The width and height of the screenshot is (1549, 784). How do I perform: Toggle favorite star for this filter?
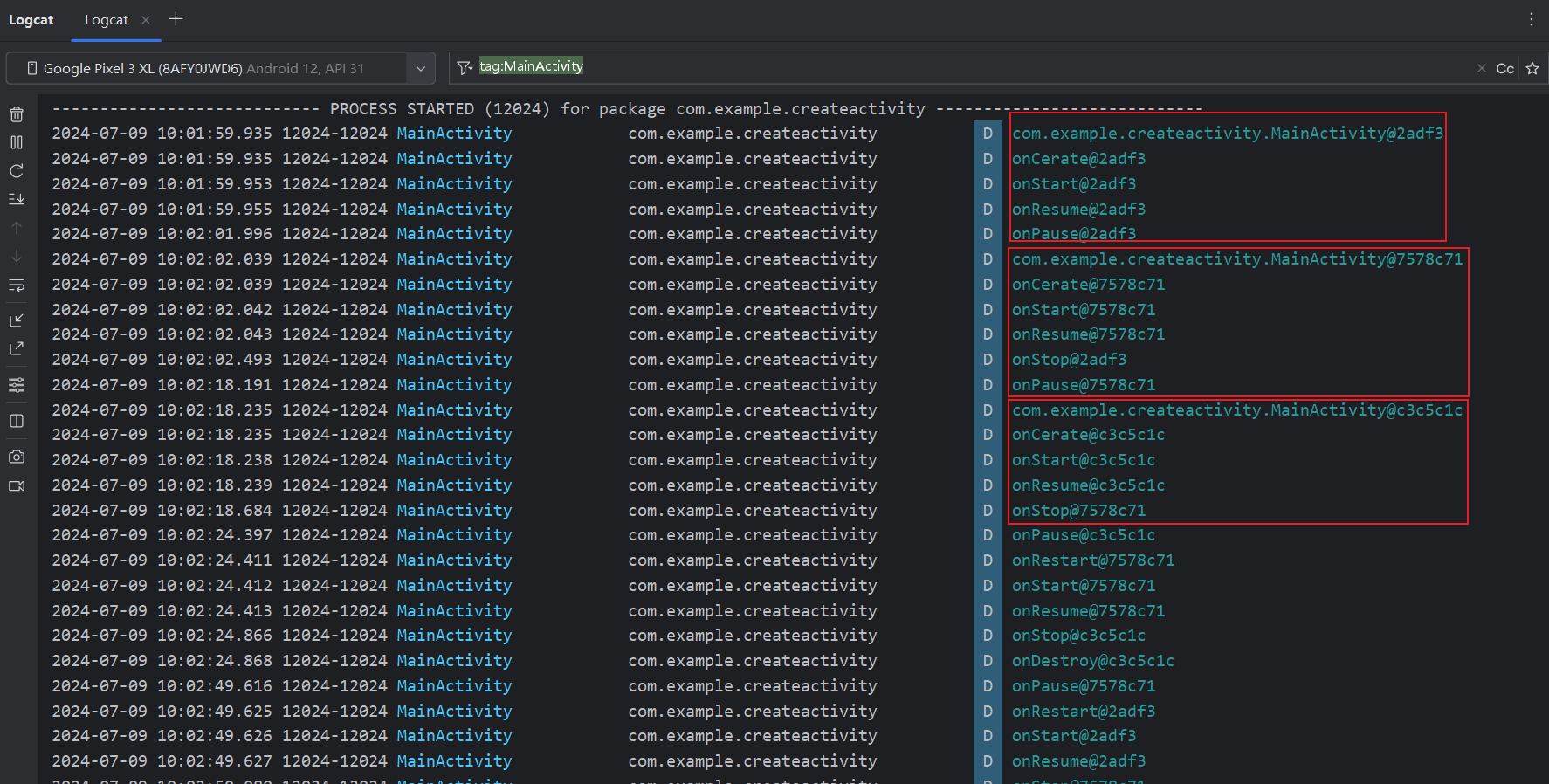click(1532, 68)
